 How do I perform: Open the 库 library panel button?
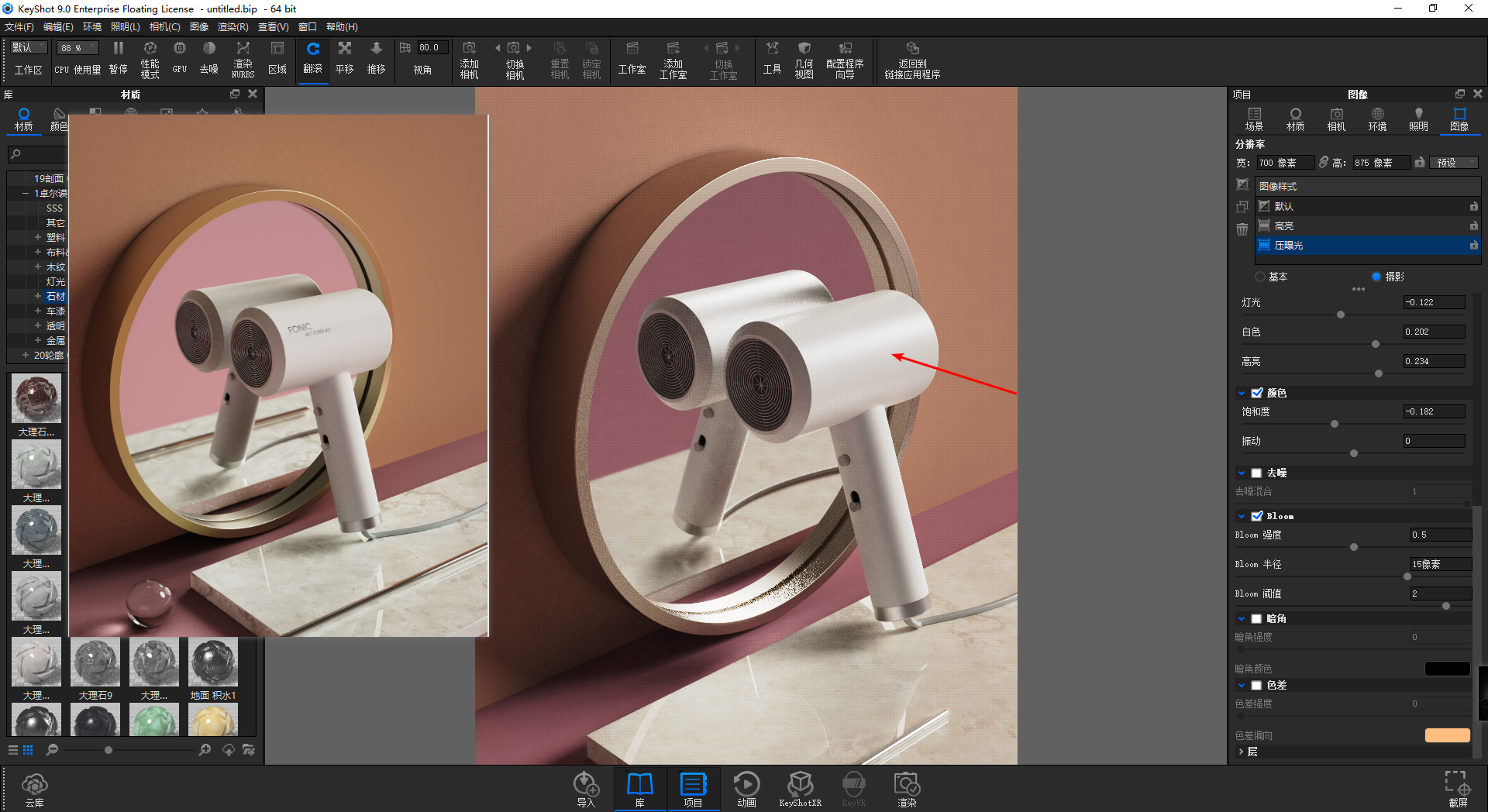[x=640, y=790]
